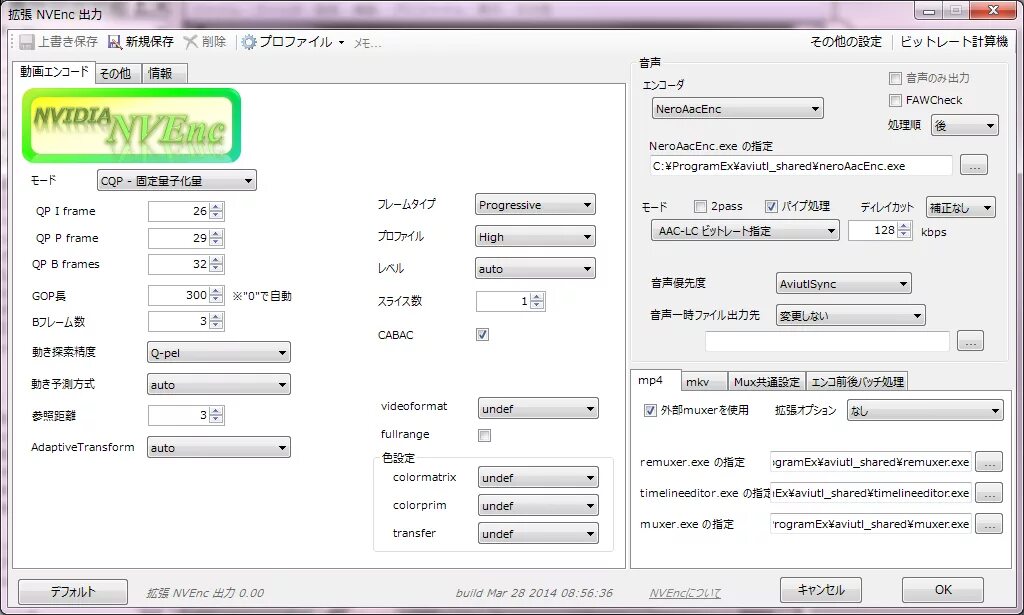Open the プロファイル High dropdown
This screenshot has height=615, width=1024.
535,237
